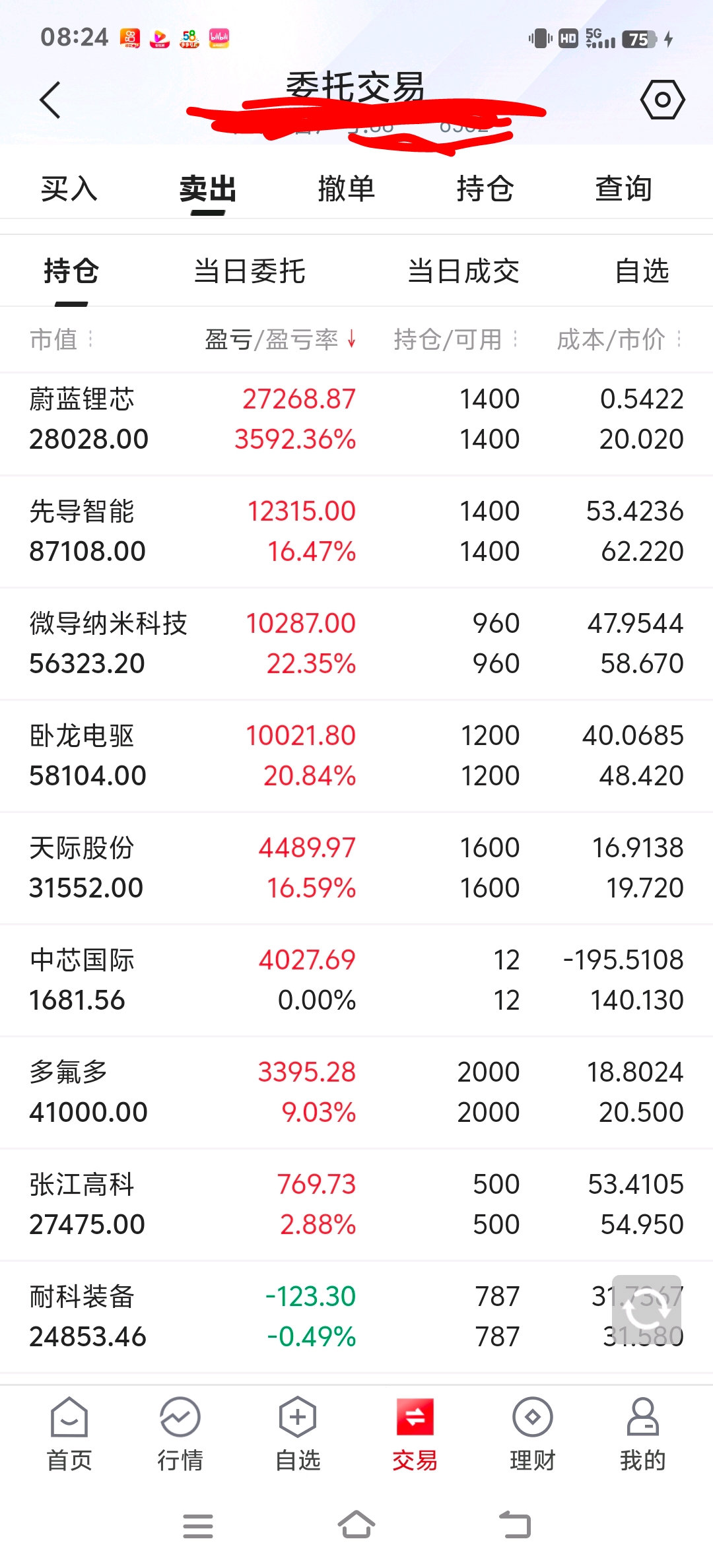
Task: Switch to the 撤单 tab
Action: [347, 189]
